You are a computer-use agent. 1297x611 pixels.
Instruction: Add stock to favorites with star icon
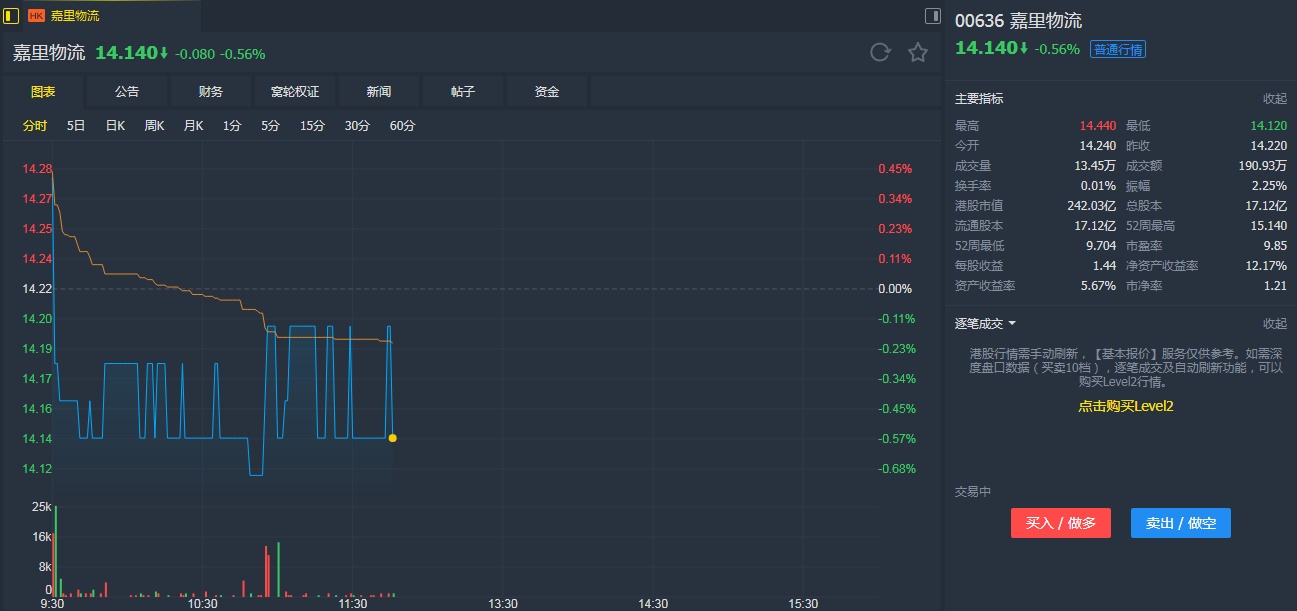[918, 53]
